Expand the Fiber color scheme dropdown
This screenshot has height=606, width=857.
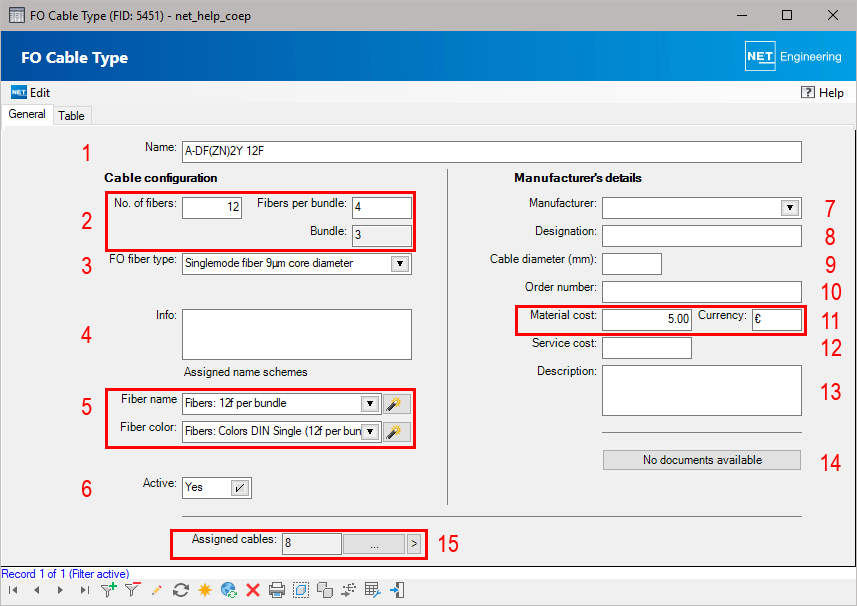coord(370,431)
